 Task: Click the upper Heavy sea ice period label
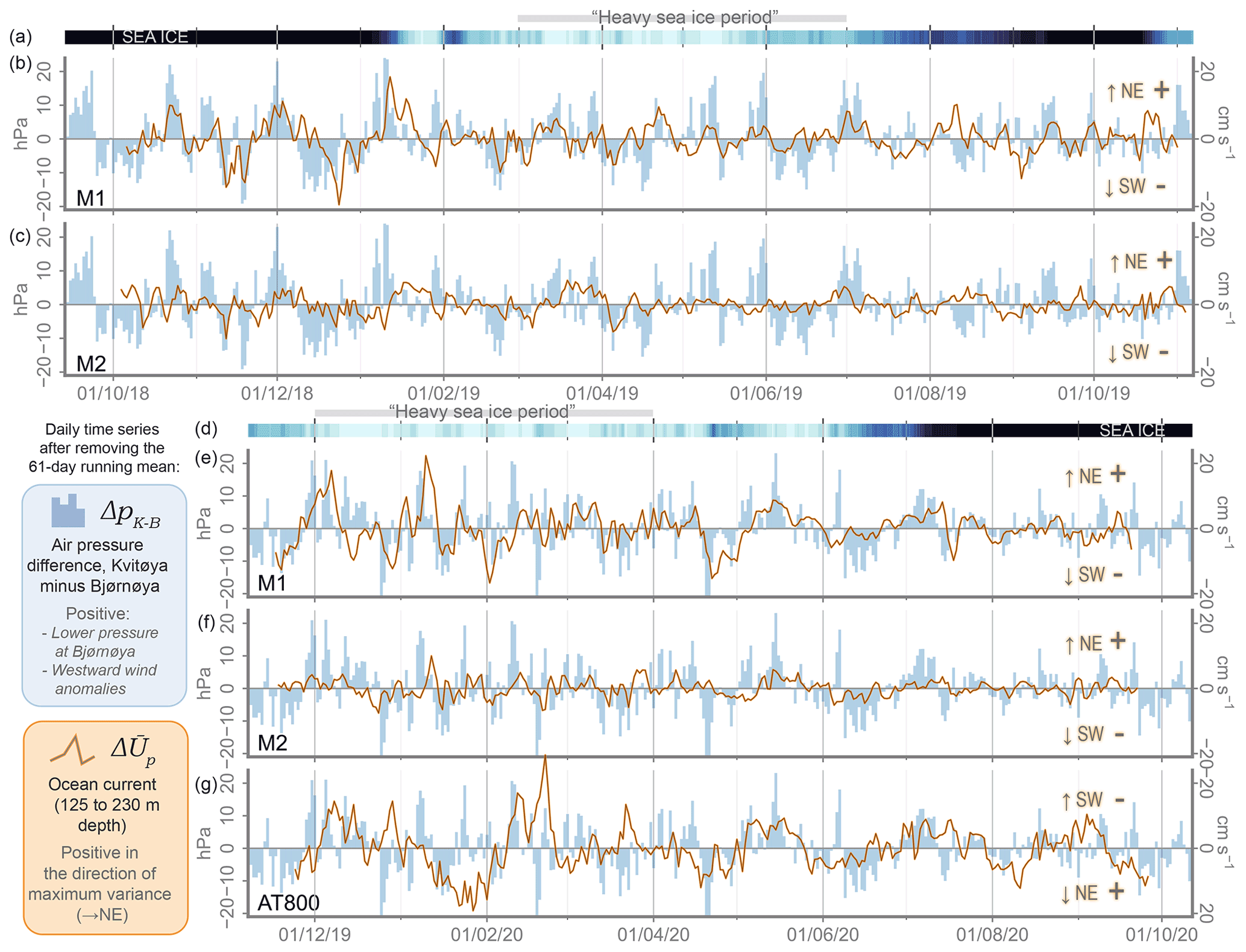tap(684, 17)
